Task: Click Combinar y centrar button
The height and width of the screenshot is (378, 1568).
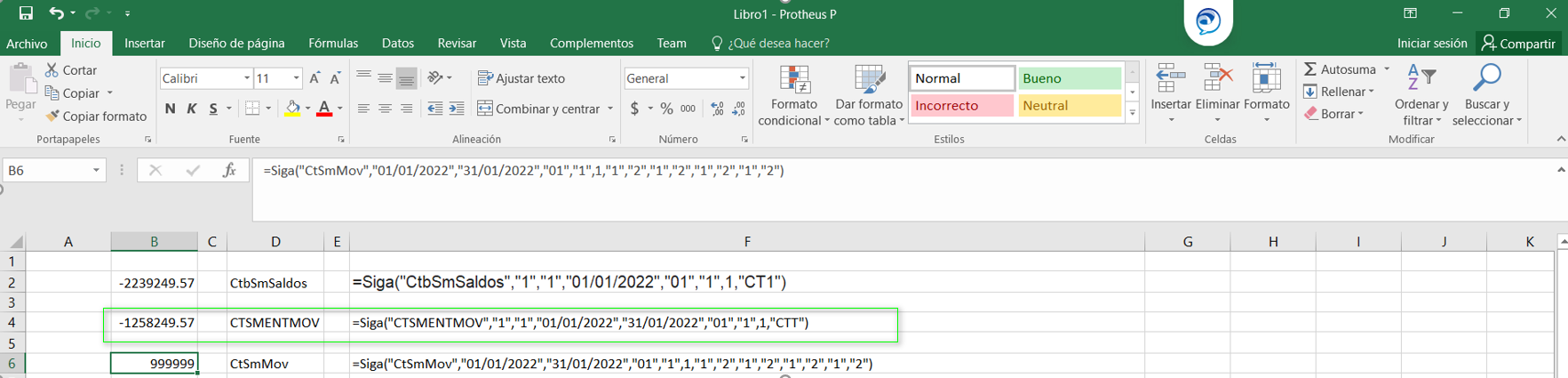Action: pos(538,109)
